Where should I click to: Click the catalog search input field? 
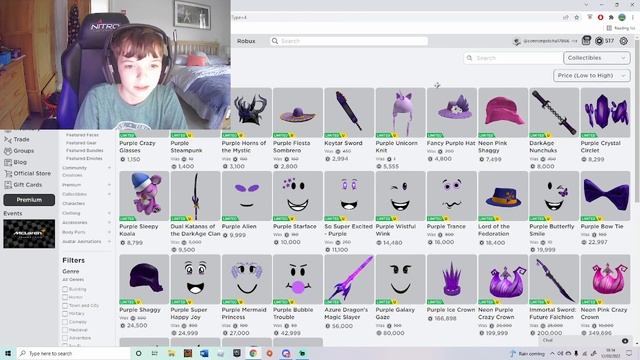pos(513,58)
